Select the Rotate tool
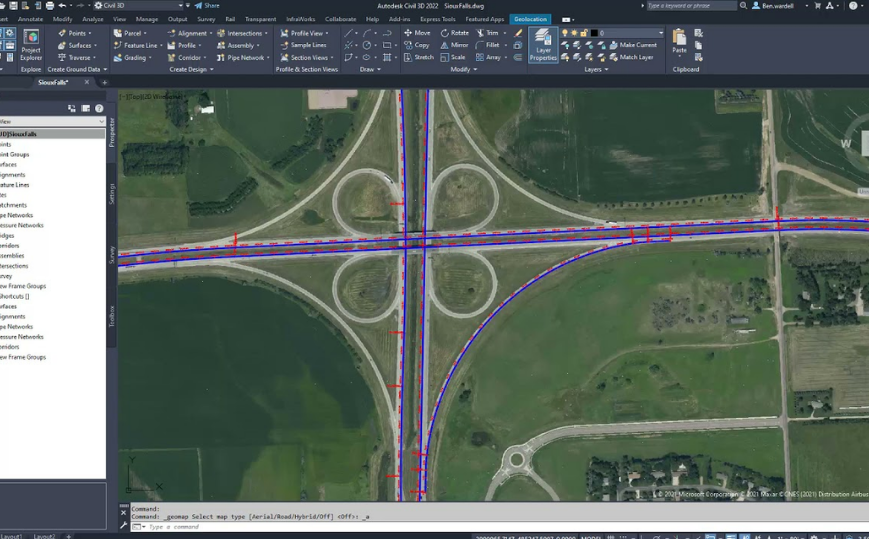 click(454, 33)
